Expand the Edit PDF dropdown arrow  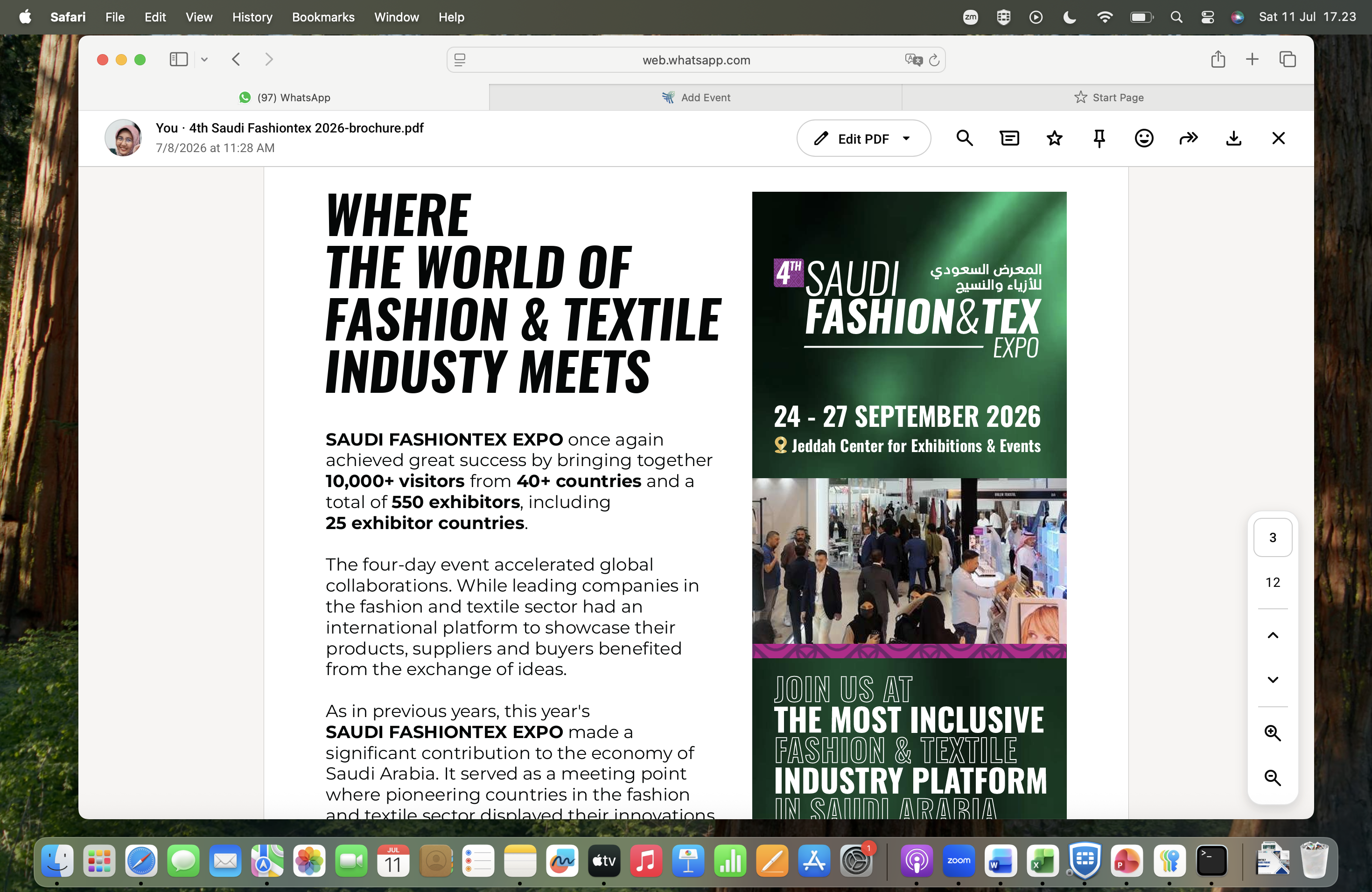tap(906, 138)
